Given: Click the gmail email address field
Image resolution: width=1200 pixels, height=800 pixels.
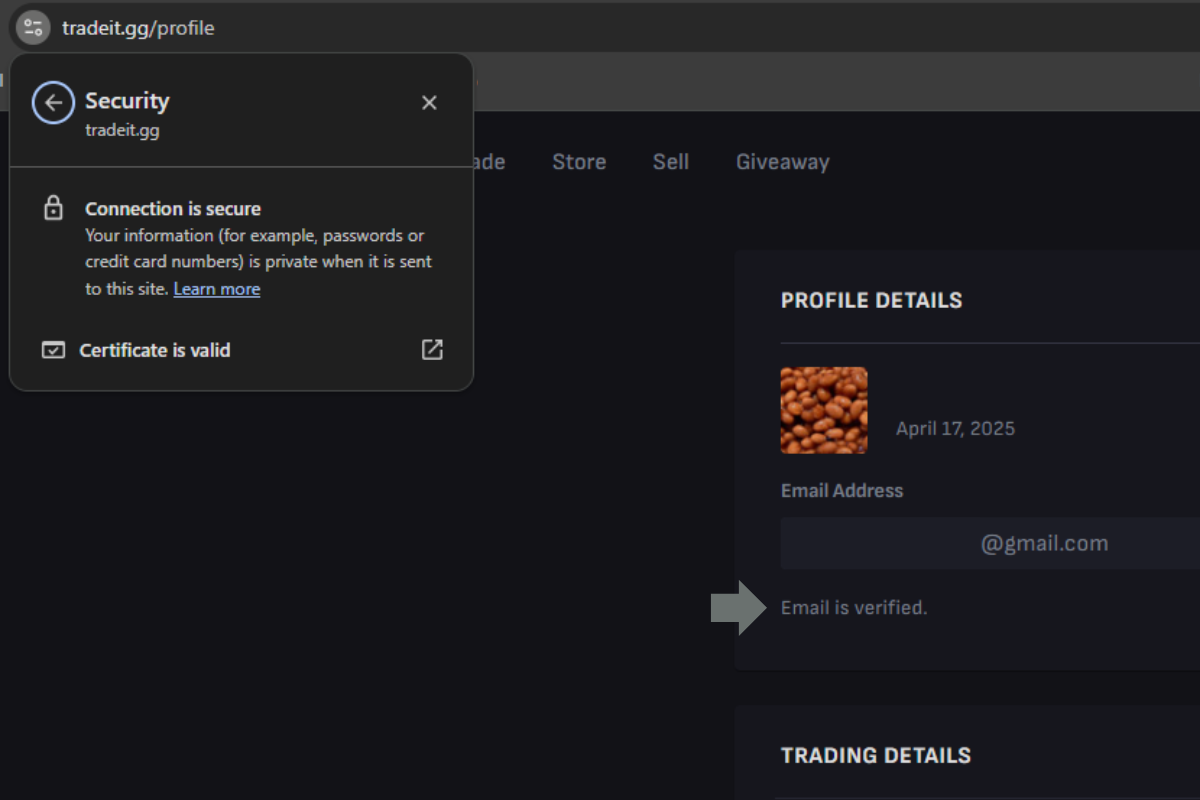Looking at the screenshot, I should (1044, 543).
